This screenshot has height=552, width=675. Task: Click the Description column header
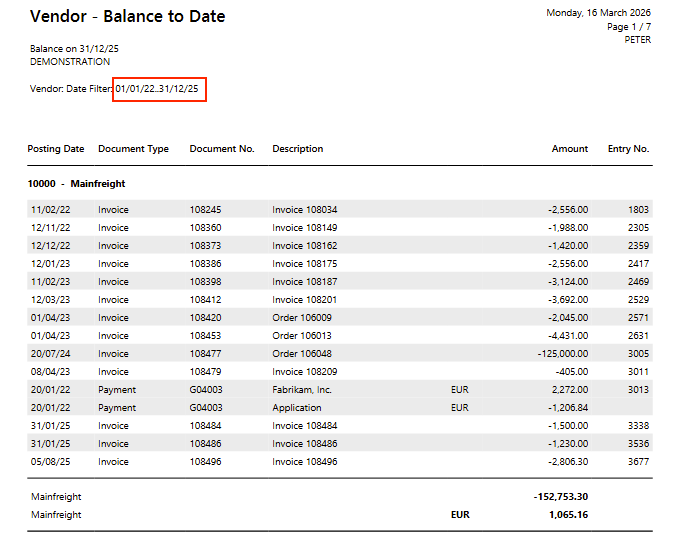pyautogui.click(x=297, y=149)
